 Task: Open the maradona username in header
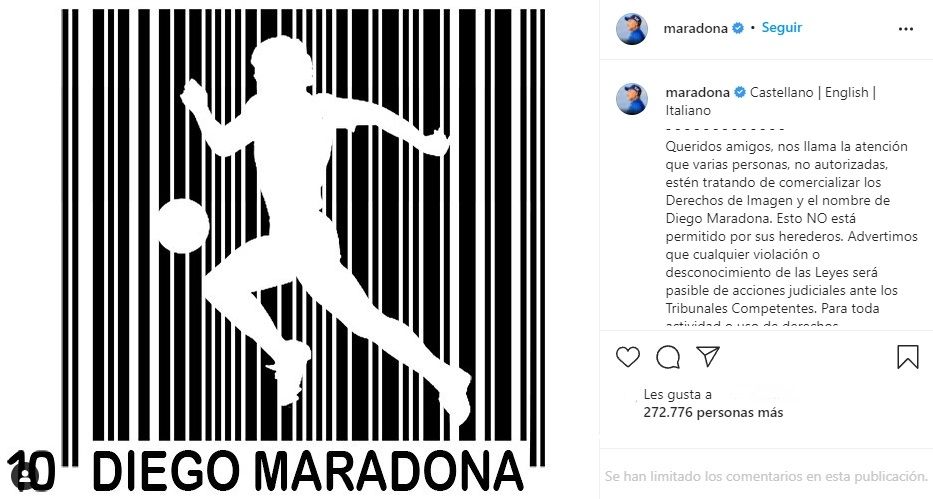click(696, 28)
